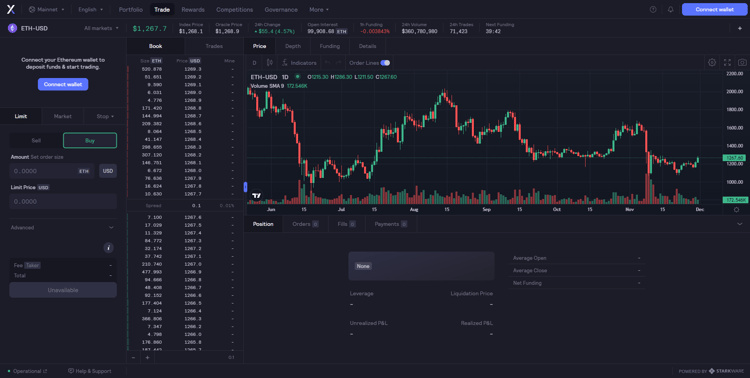Open the Orders tab
Screen dimensions: 750x378
tap(305, 224)
